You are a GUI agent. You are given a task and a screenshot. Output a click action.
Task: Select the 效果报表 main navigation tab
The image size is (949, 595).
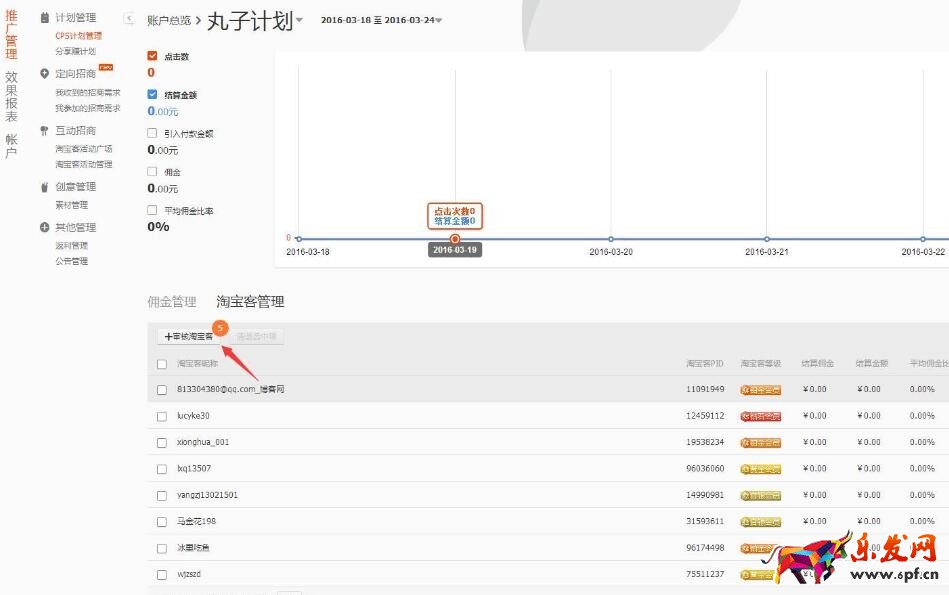tap(11, 96)
